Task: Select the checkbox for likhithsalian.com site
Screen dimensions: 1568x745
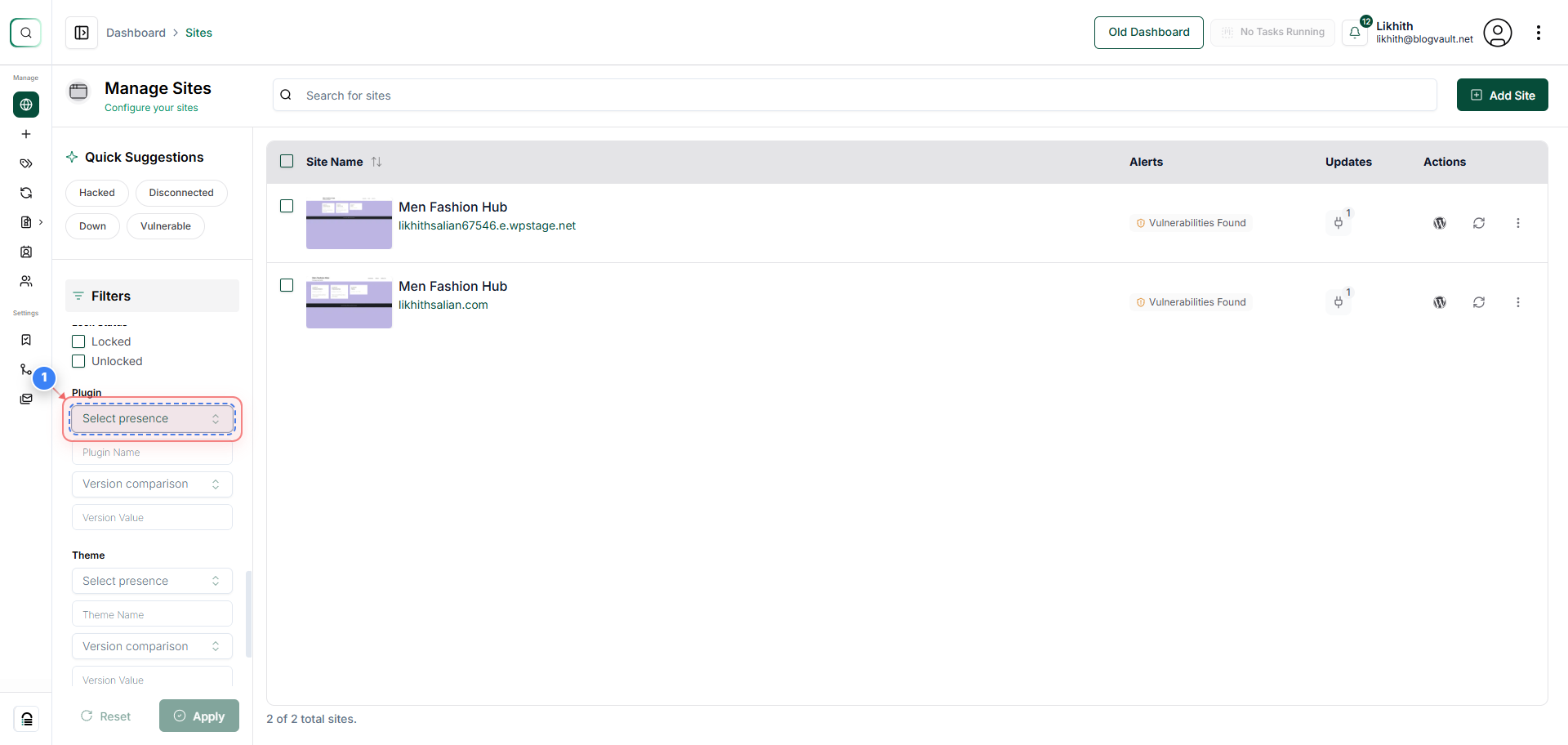Action: tap(287, 285)
